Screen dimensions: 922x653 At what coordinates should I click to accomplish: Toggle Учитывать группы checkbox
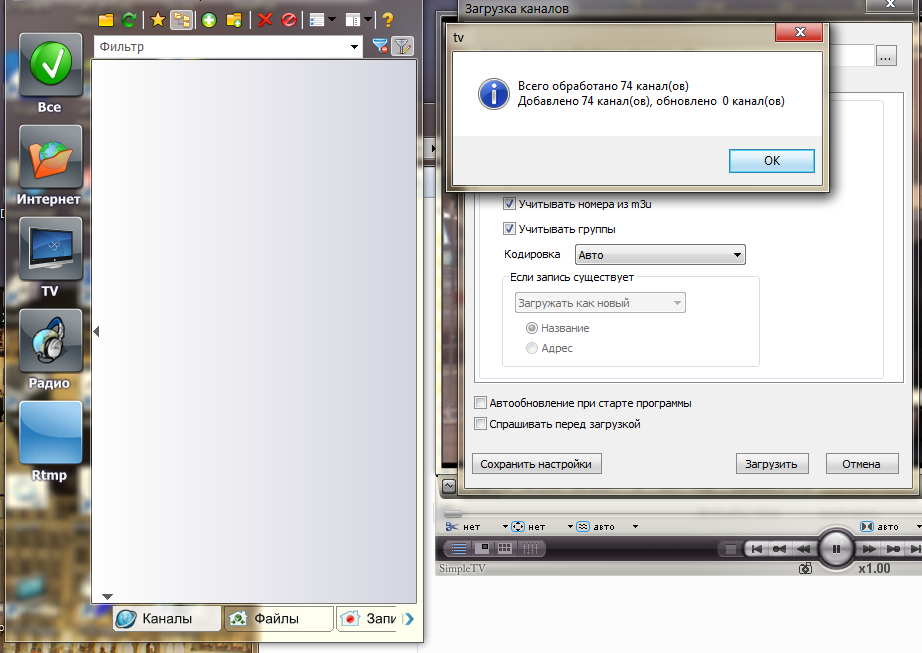point(509,229)
